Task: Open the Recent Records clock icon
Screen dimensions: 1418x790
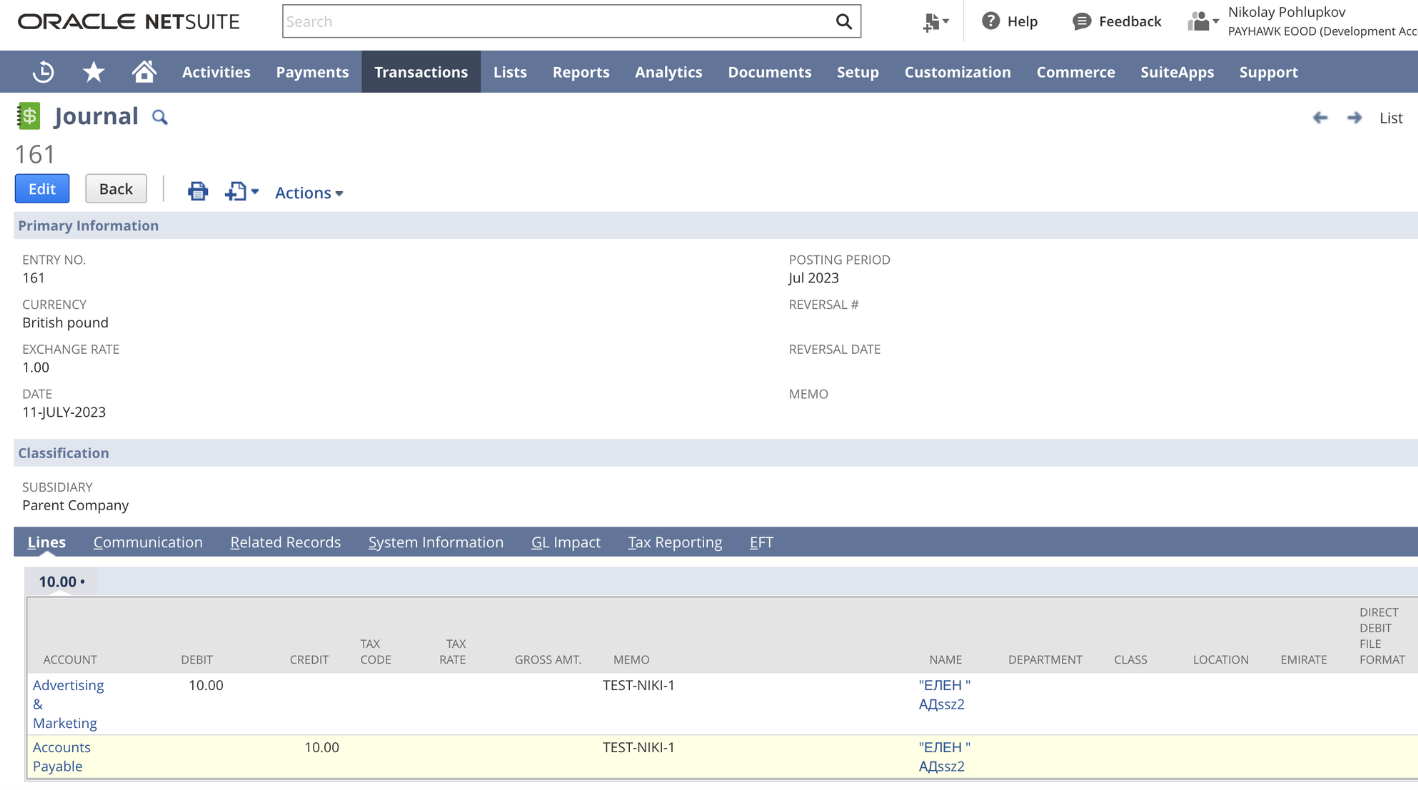Action: (43, 72)
